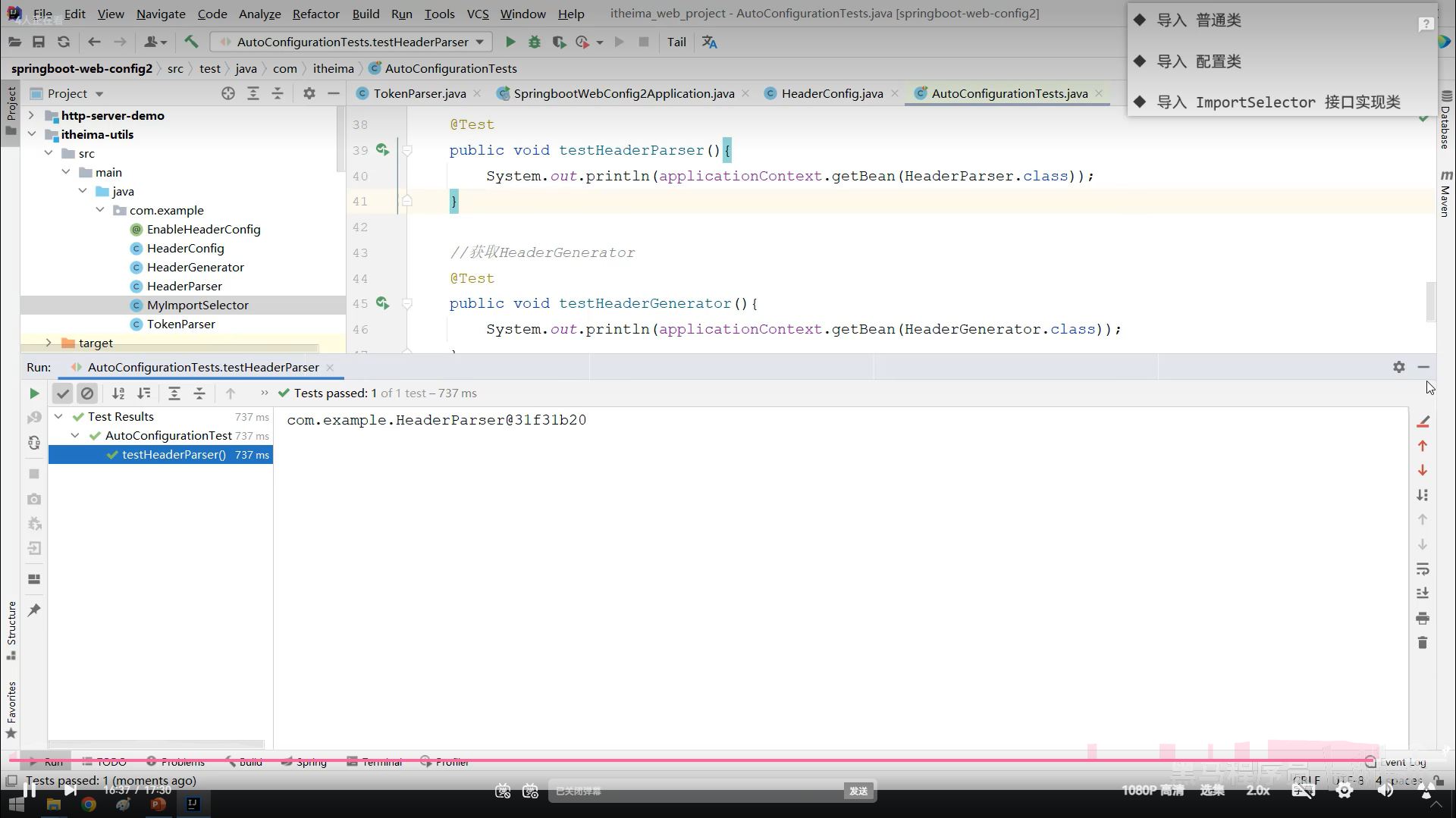Run testHeaderGenerator from the gutter icon

pos(382,303)
